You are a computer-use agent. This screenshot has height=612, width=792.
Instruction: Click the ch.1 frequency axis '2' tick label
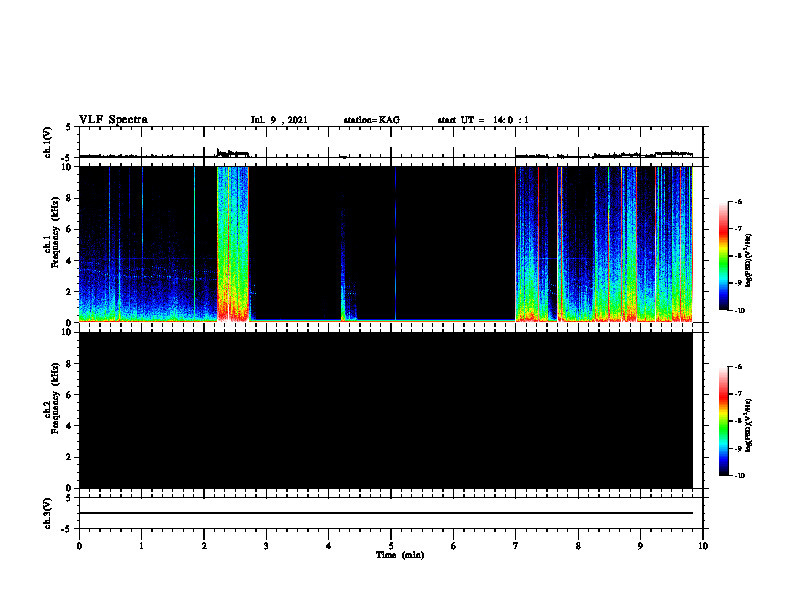point(69,291)
